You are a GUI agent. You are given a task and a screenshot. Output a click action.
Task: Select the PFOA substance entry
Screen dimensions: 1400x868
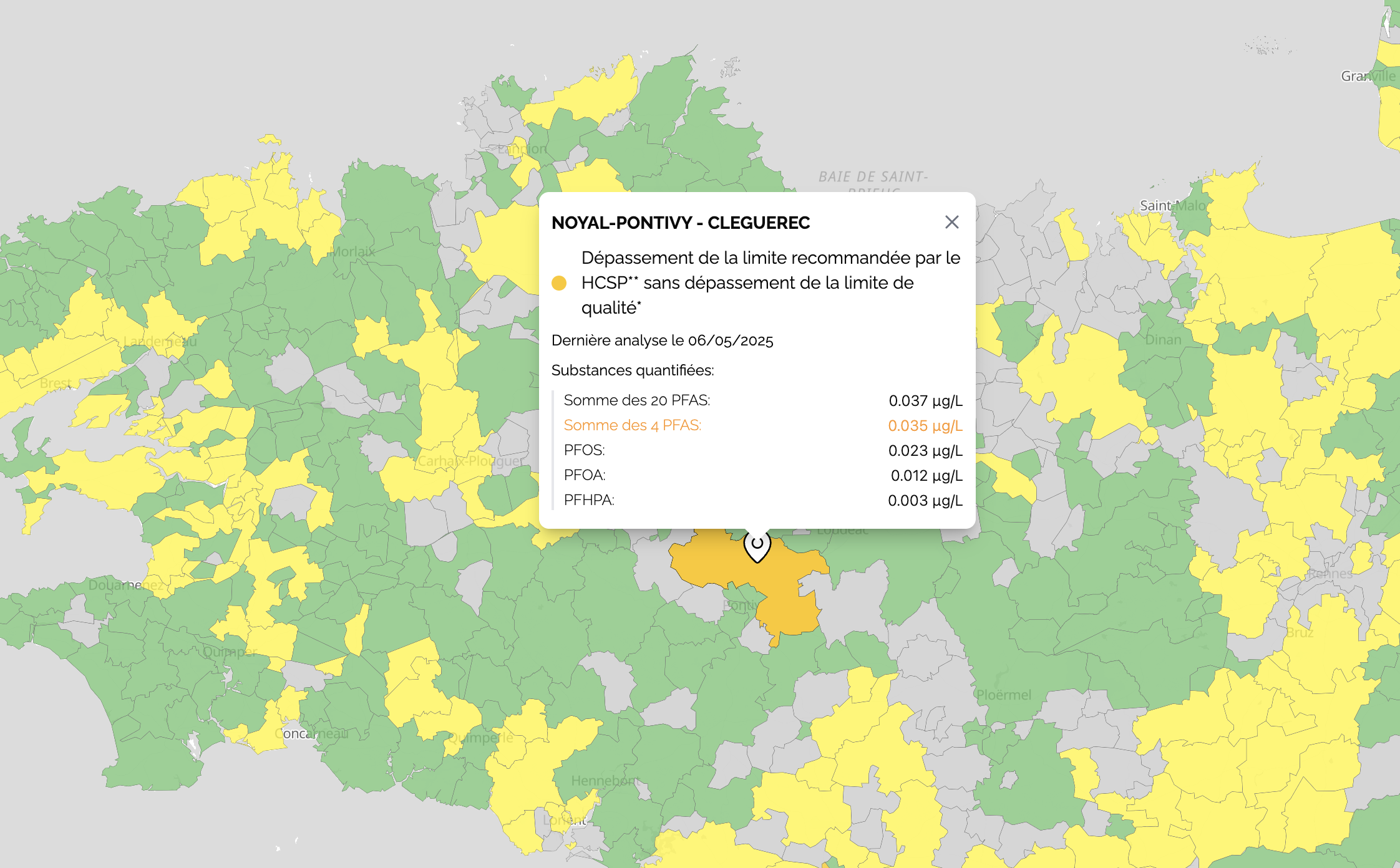[x=584, y=475]
